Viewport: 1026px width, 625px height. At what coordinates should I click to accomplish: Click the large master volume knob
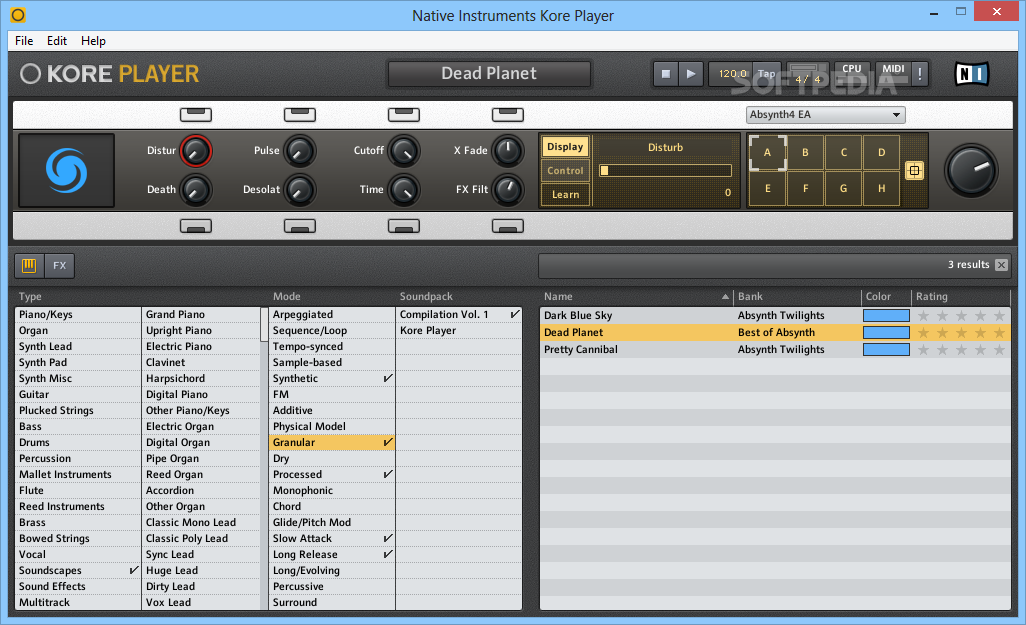pyautogui.click(x=971, y=170)
